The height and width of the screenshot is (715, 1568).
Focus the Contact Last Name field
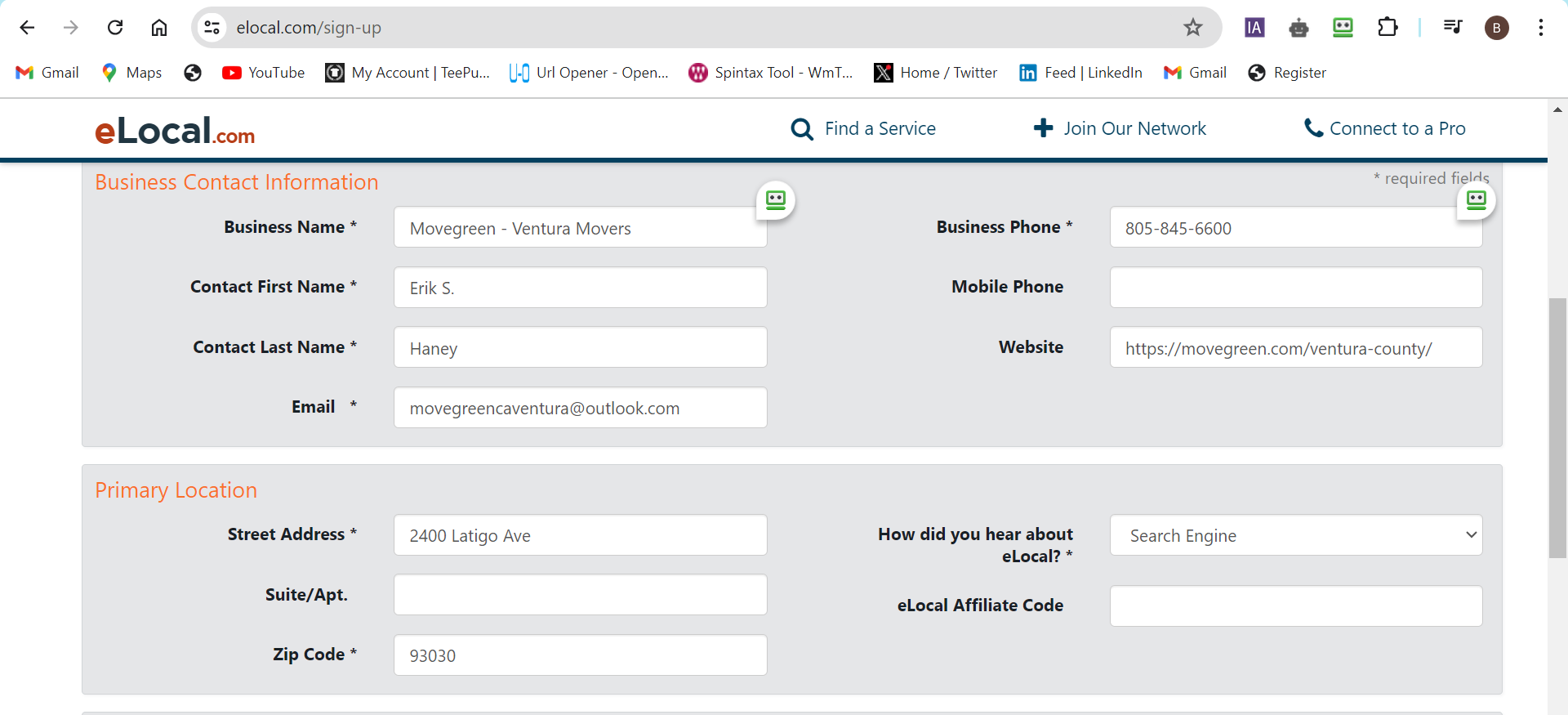[x=581, y=347]
